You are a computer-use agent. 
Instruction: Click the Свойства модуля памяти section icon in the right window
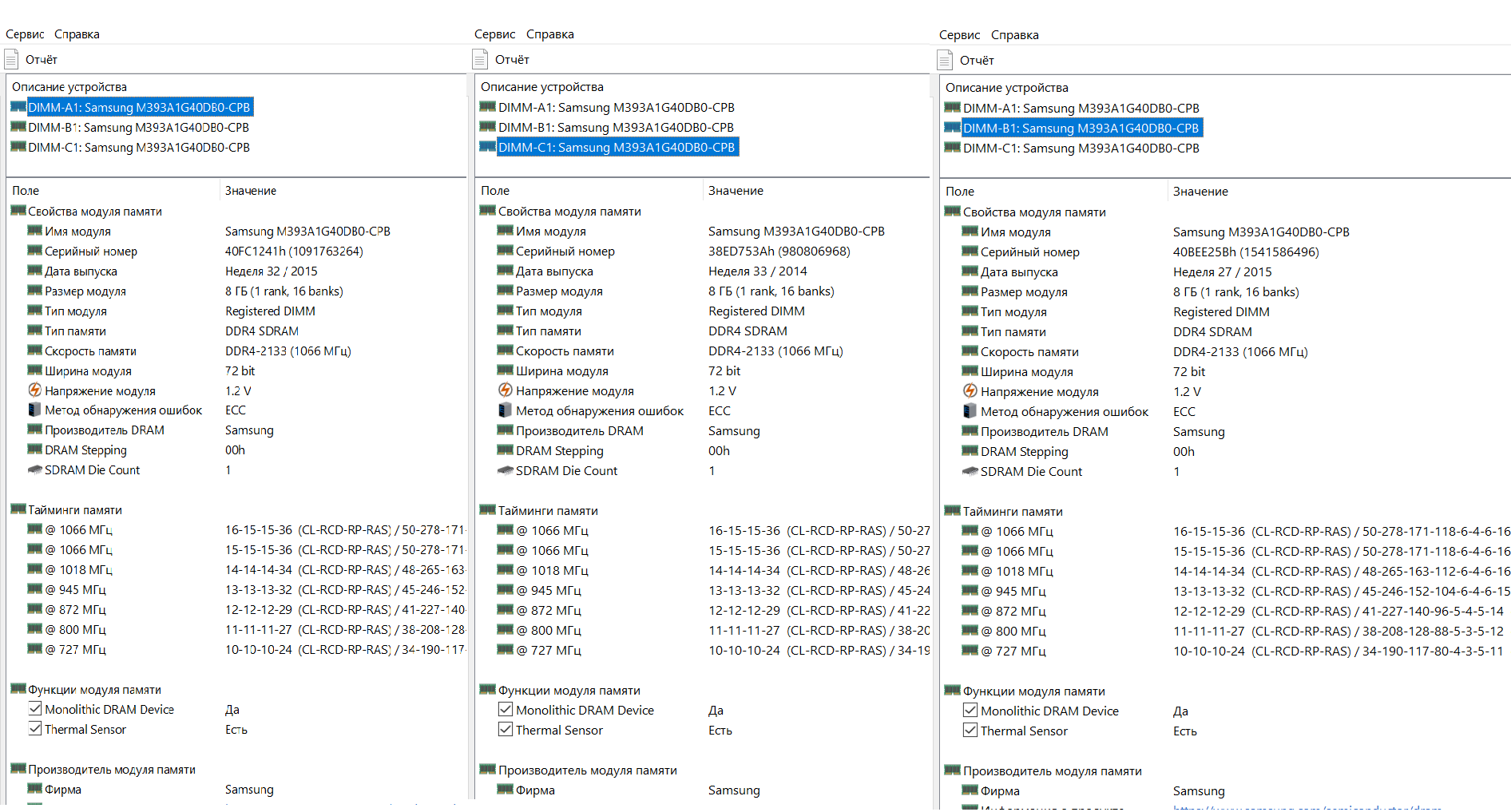953,212
